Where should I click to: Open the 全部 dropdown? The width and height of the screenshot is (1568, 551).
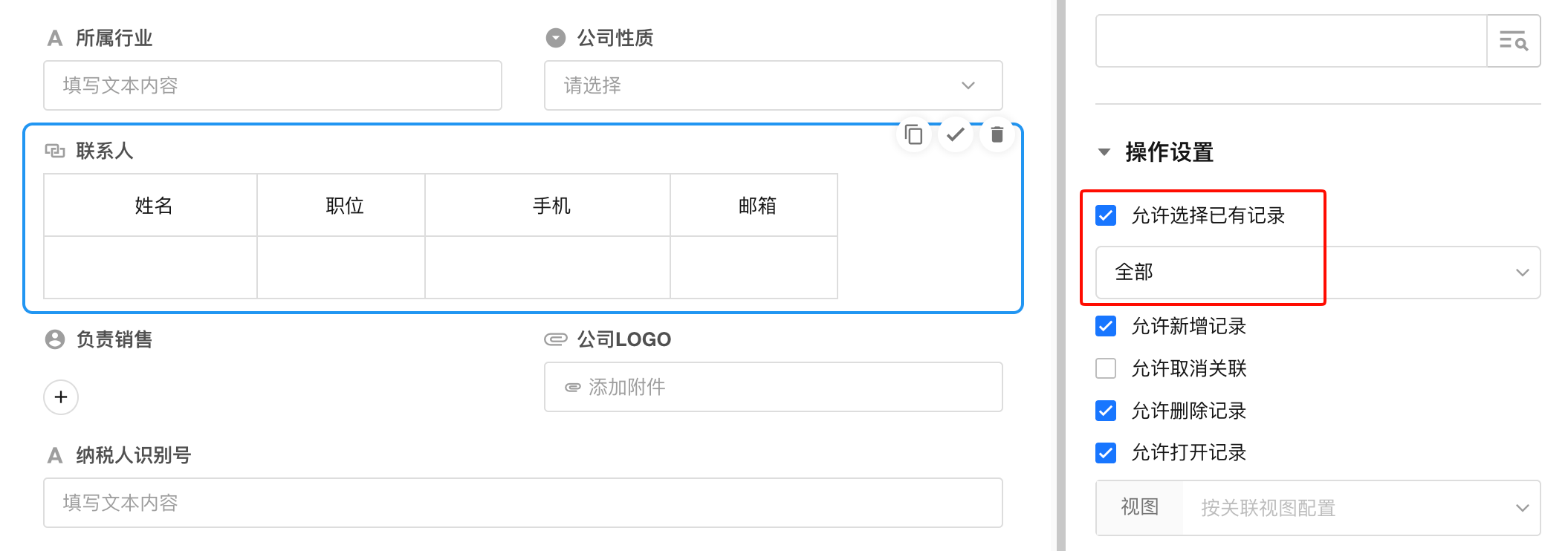coord(1318,273)
